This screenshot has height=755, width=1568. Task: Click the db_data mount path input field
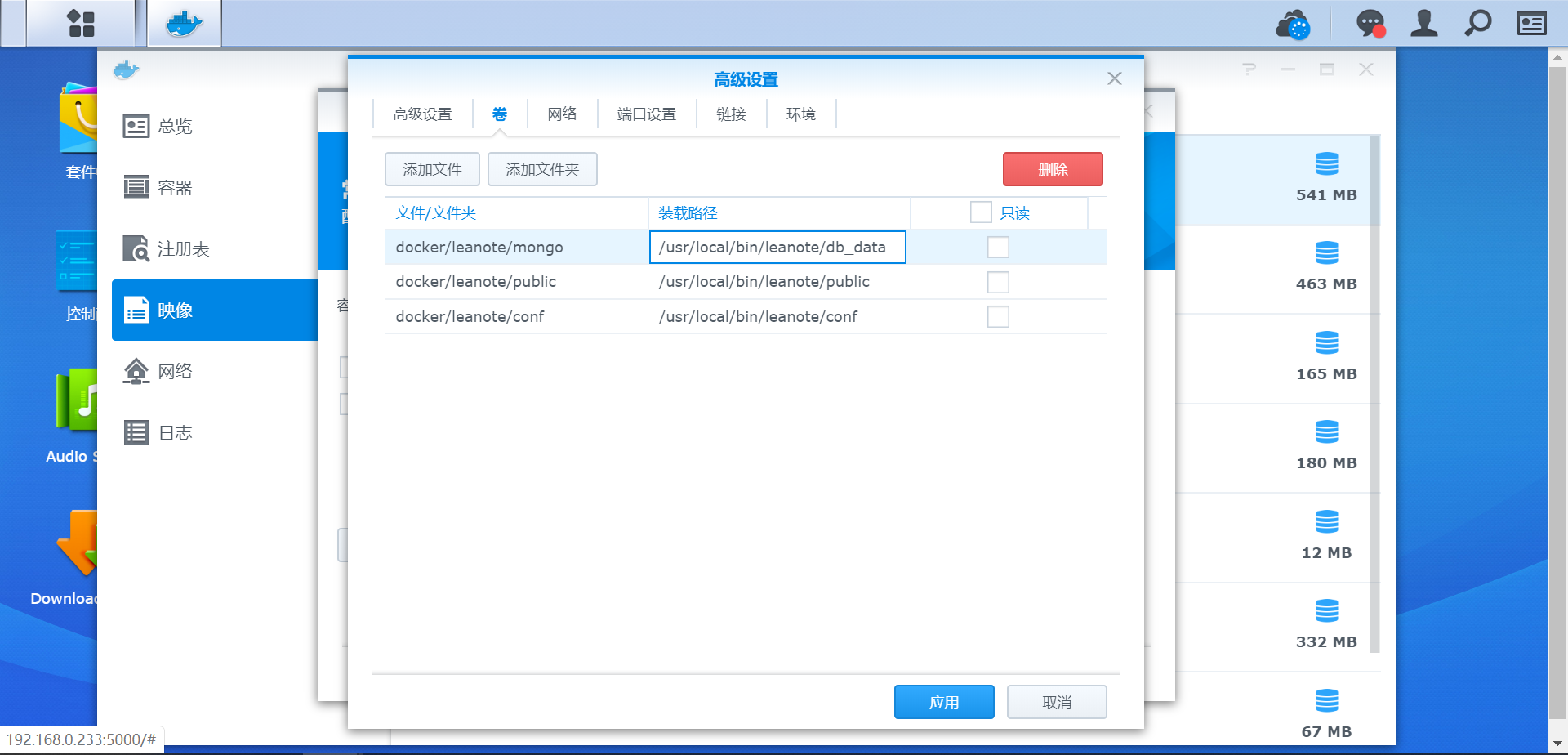[777, 247]
